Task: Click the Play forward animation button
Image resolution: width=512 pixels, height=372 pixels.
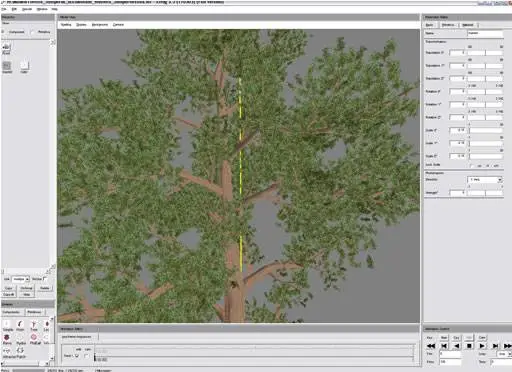Action: (x=482, y=346)
